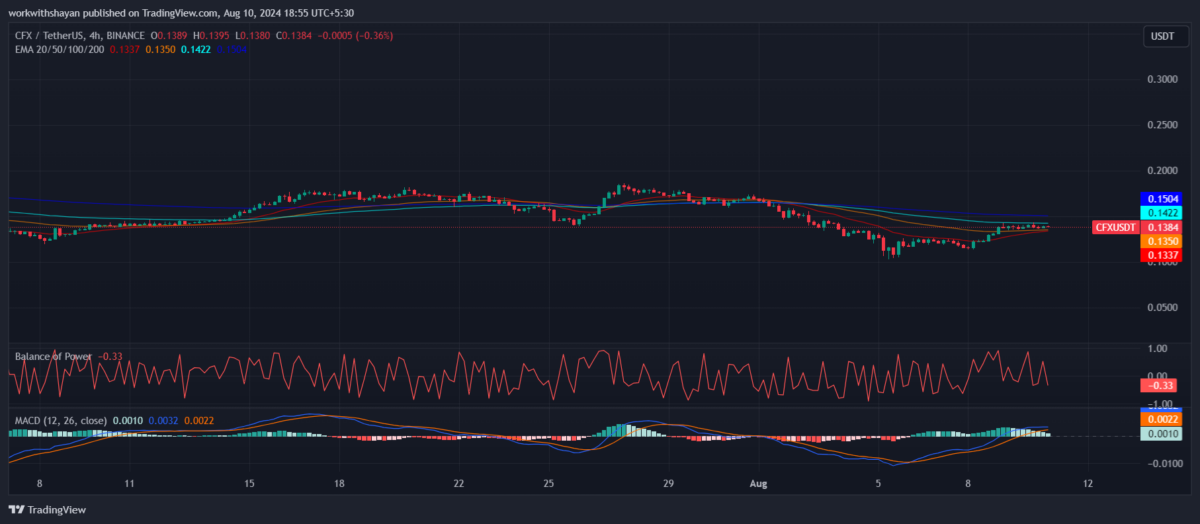The image size is (1200, 524).
Task: Click the cyan 0.1422 EMA price tag
Action: click(1162, 213)
